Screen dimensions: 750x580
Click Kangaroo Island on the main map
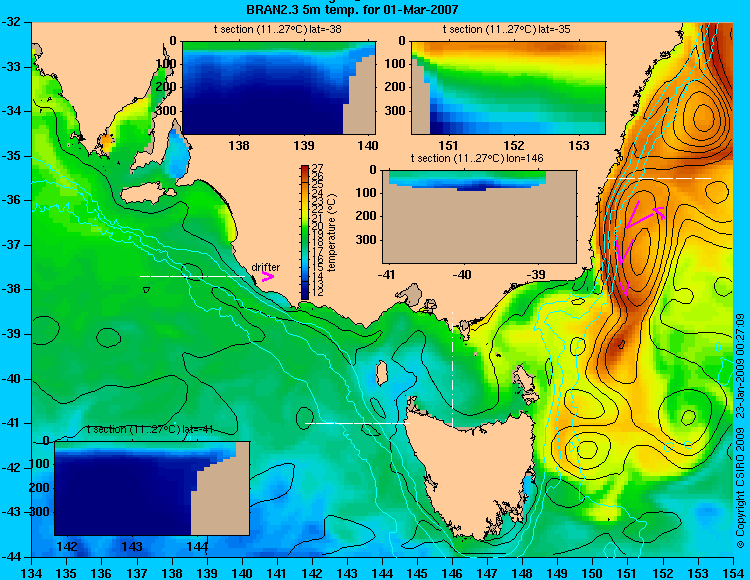tap(147, 193)
